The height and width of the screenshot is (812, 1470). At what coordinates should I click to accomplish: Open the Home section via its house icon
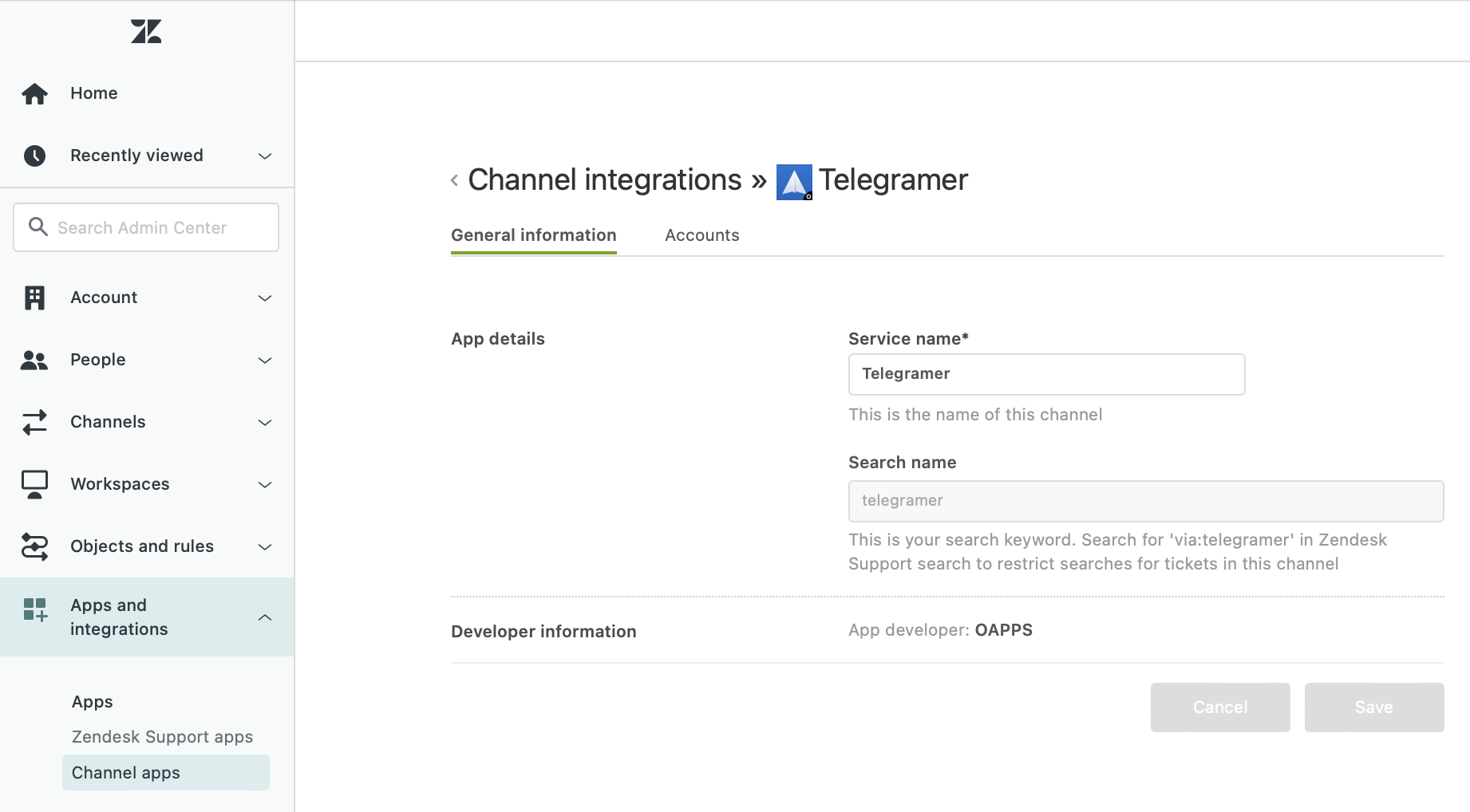coord(35,93)
